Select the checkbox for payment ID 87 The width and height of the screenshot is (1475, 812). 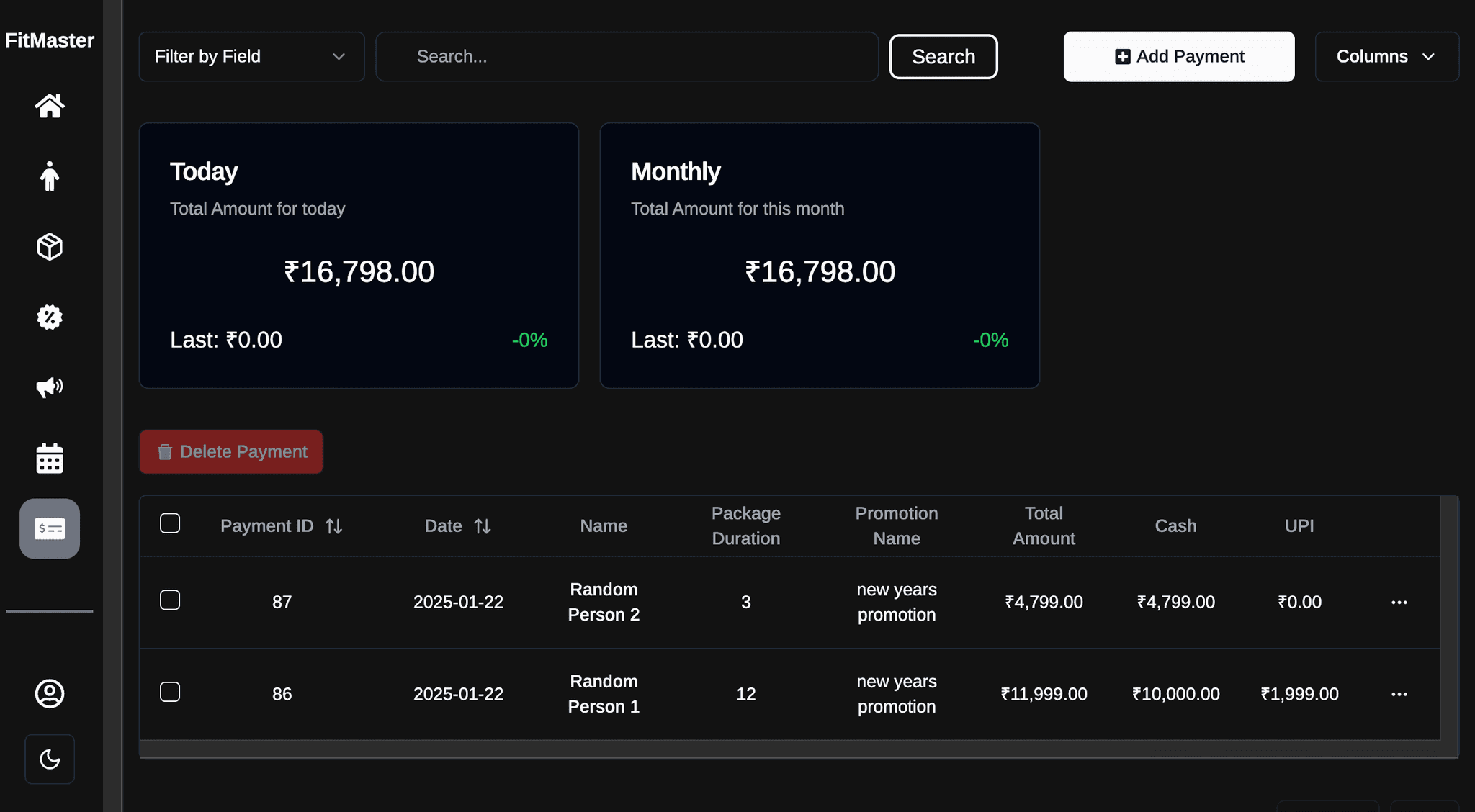pyautogui.click(x=170, y=600)
